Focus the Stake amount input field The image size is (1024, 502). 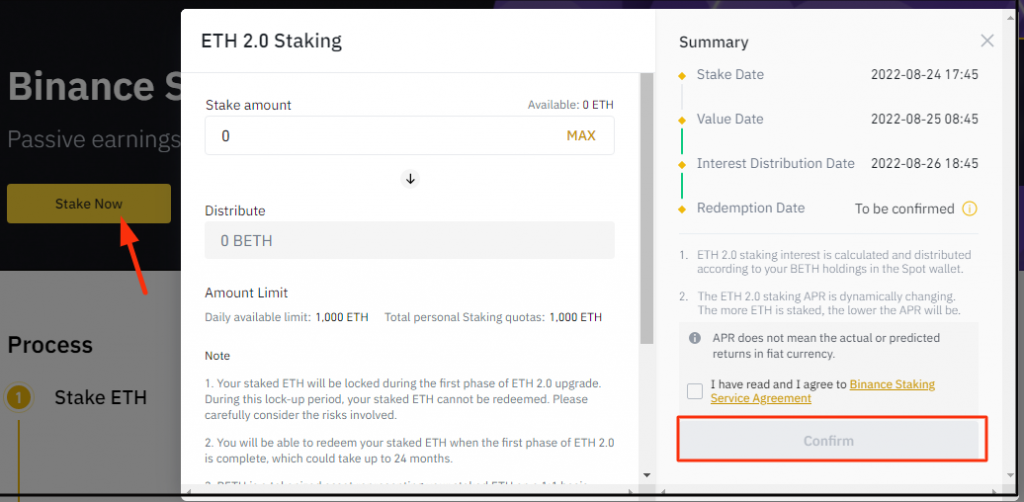(x=380, y=136)
